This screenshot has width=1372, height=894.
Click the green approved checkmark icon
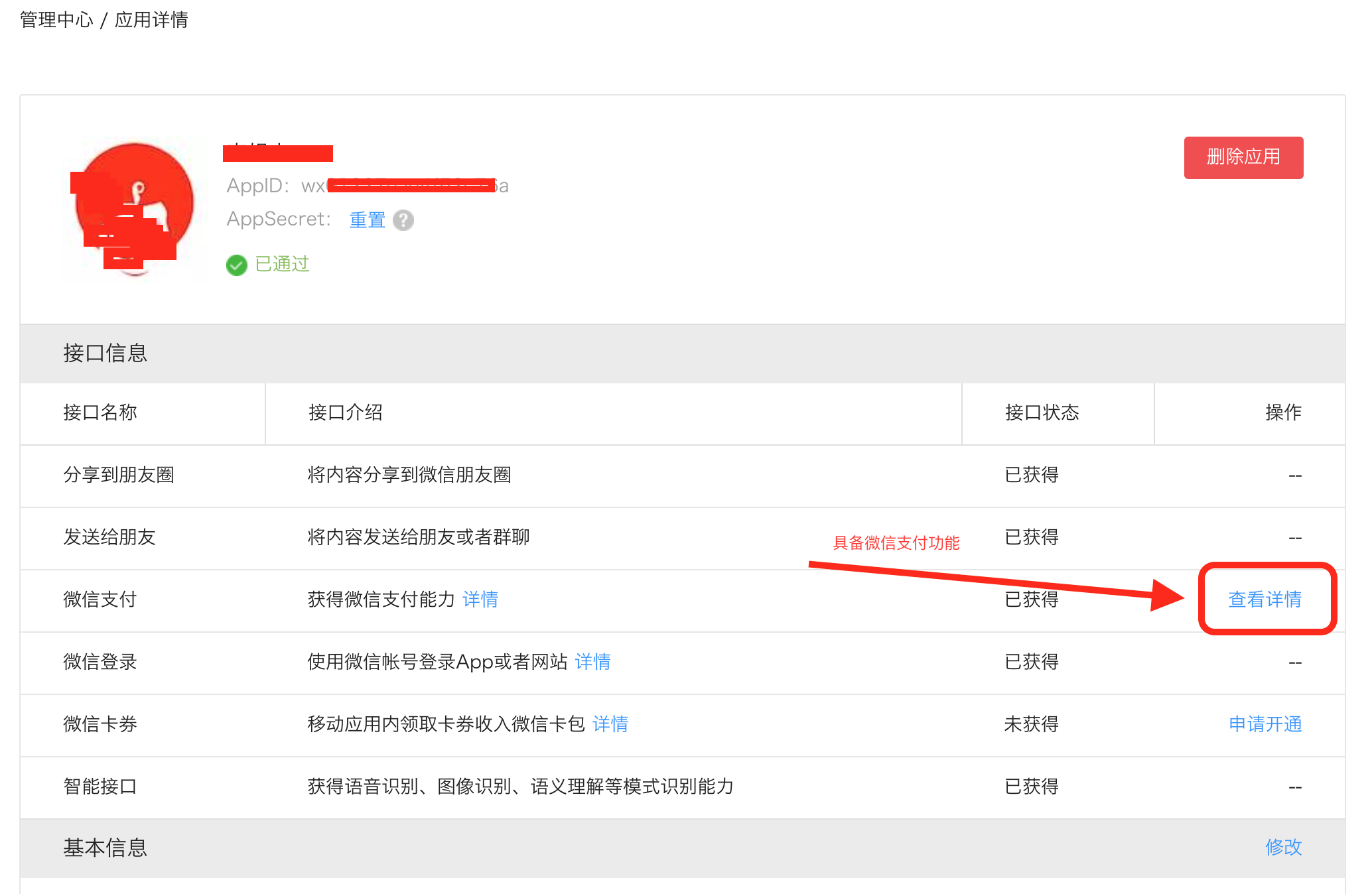click(x=236, y=265)
